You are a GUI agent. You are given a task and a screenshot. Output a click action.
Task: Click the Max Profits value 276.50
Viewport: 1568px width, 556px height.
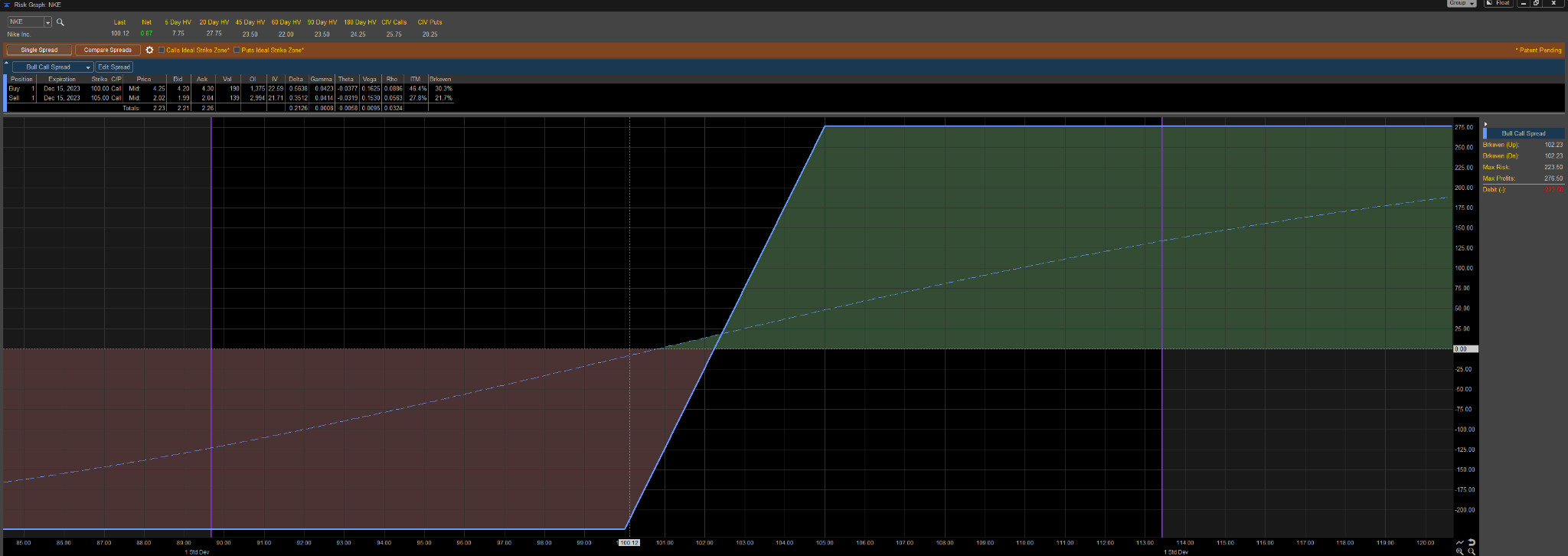[x=1553, y=178]
